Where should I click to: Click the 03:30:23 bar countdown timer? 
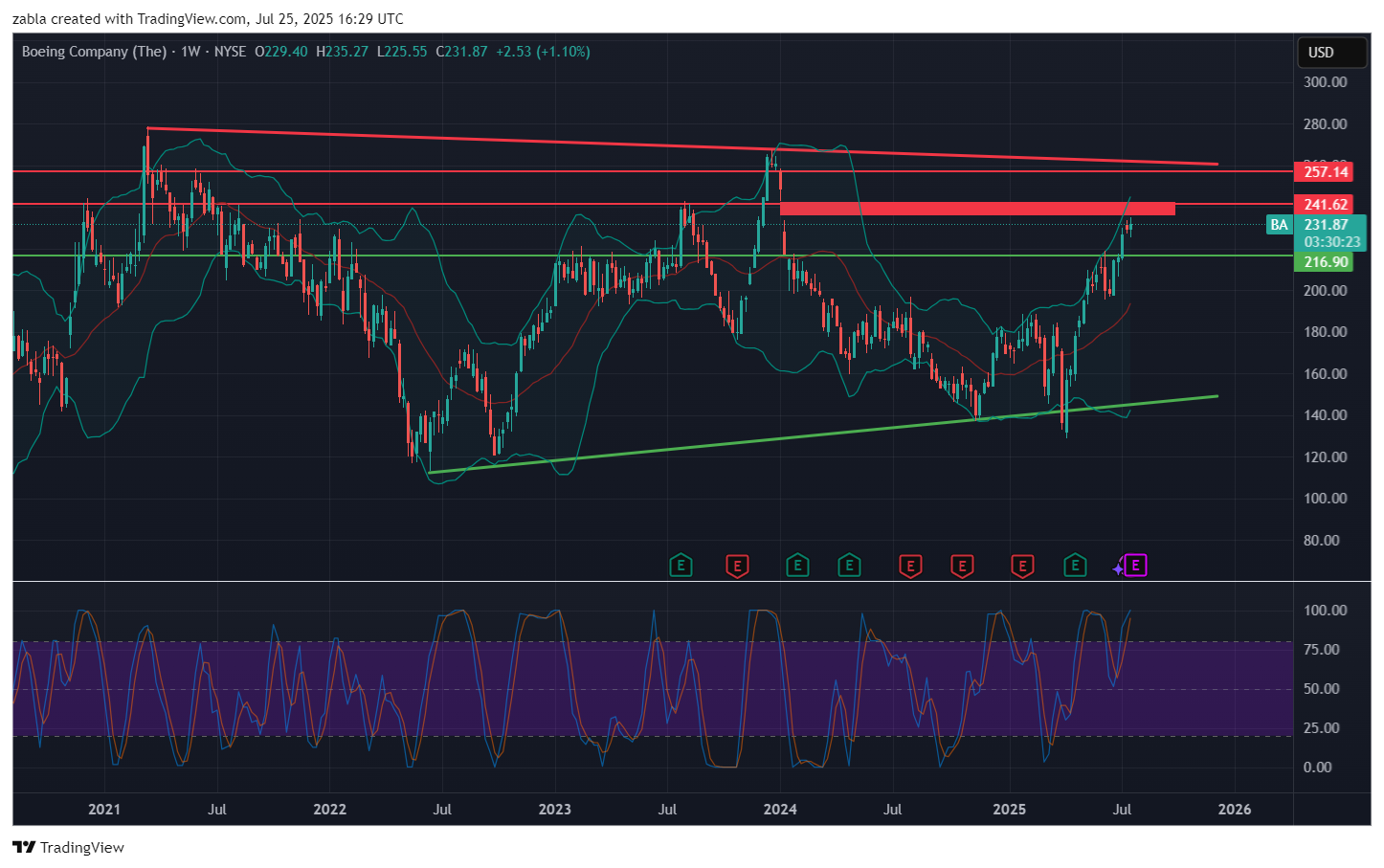[x=1331, y=242]
